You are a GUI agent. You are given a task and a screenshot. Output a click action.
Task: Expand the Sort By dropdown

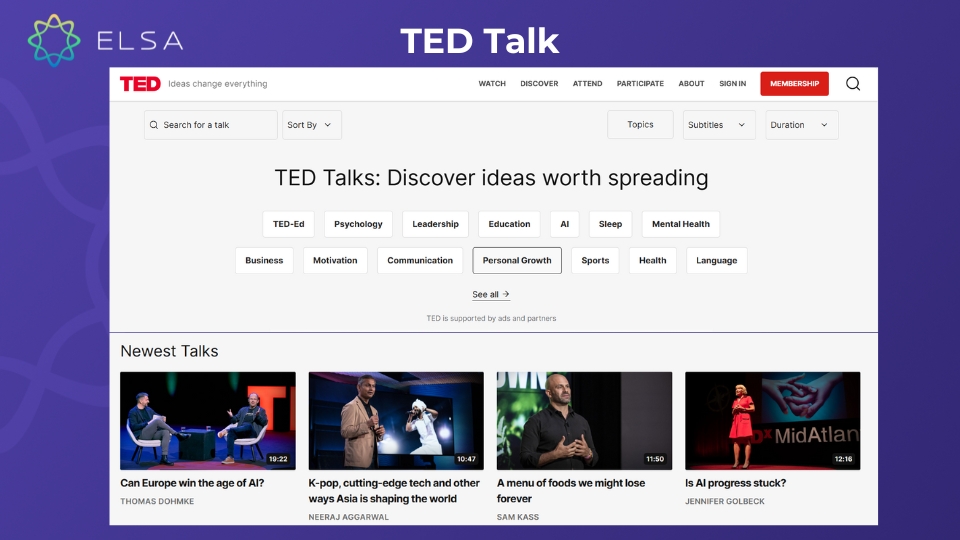tap(312, 125)
